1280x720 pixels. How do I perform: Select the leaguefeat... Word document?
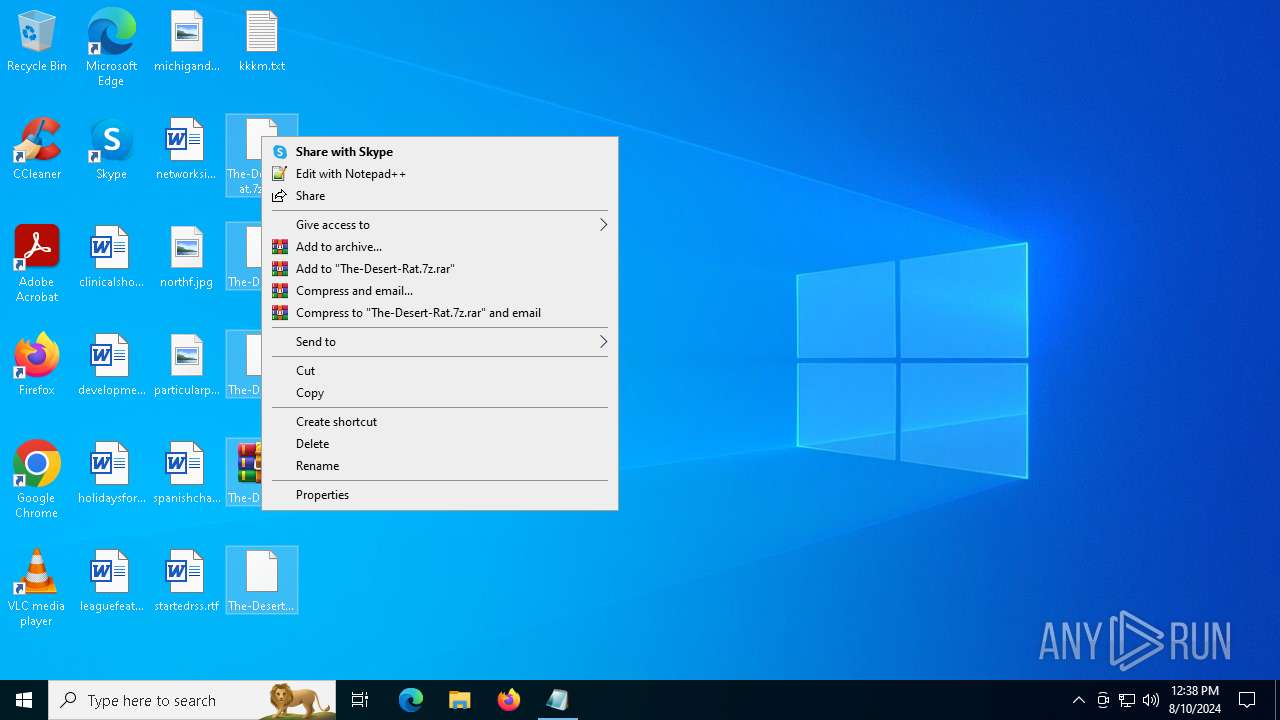pyautogui.click(x=111, y=582)
